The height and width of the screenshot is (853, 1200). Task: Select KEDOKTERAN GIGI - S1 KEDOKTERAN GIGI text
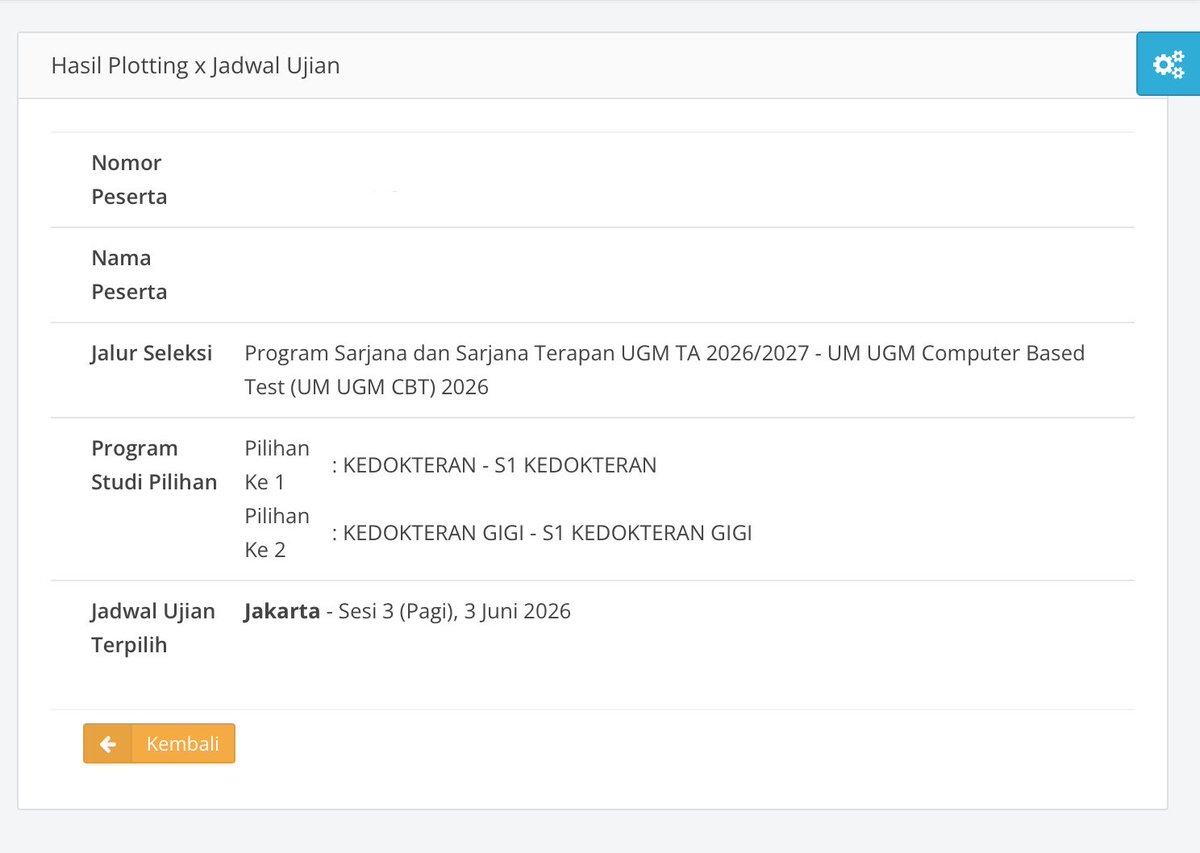[x=548, y=533]
